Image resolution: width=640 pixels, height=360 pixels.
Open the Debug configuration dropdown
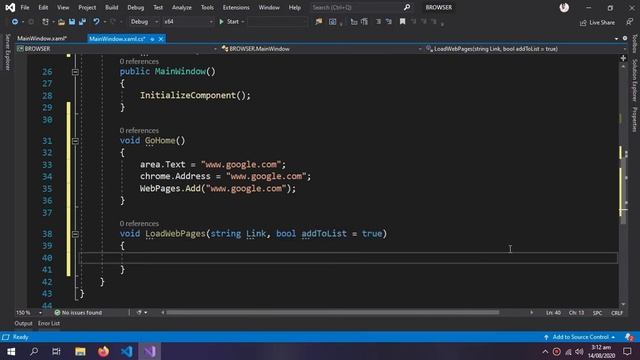(144, 22)
